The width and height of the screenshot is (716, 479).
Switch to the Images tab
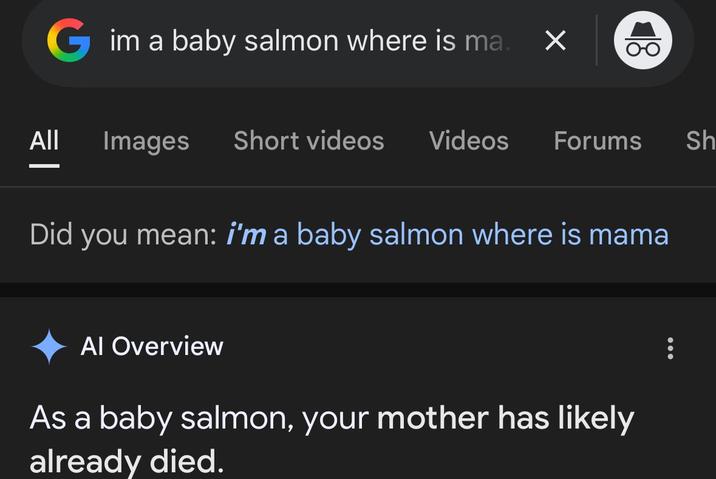(146, 141)
